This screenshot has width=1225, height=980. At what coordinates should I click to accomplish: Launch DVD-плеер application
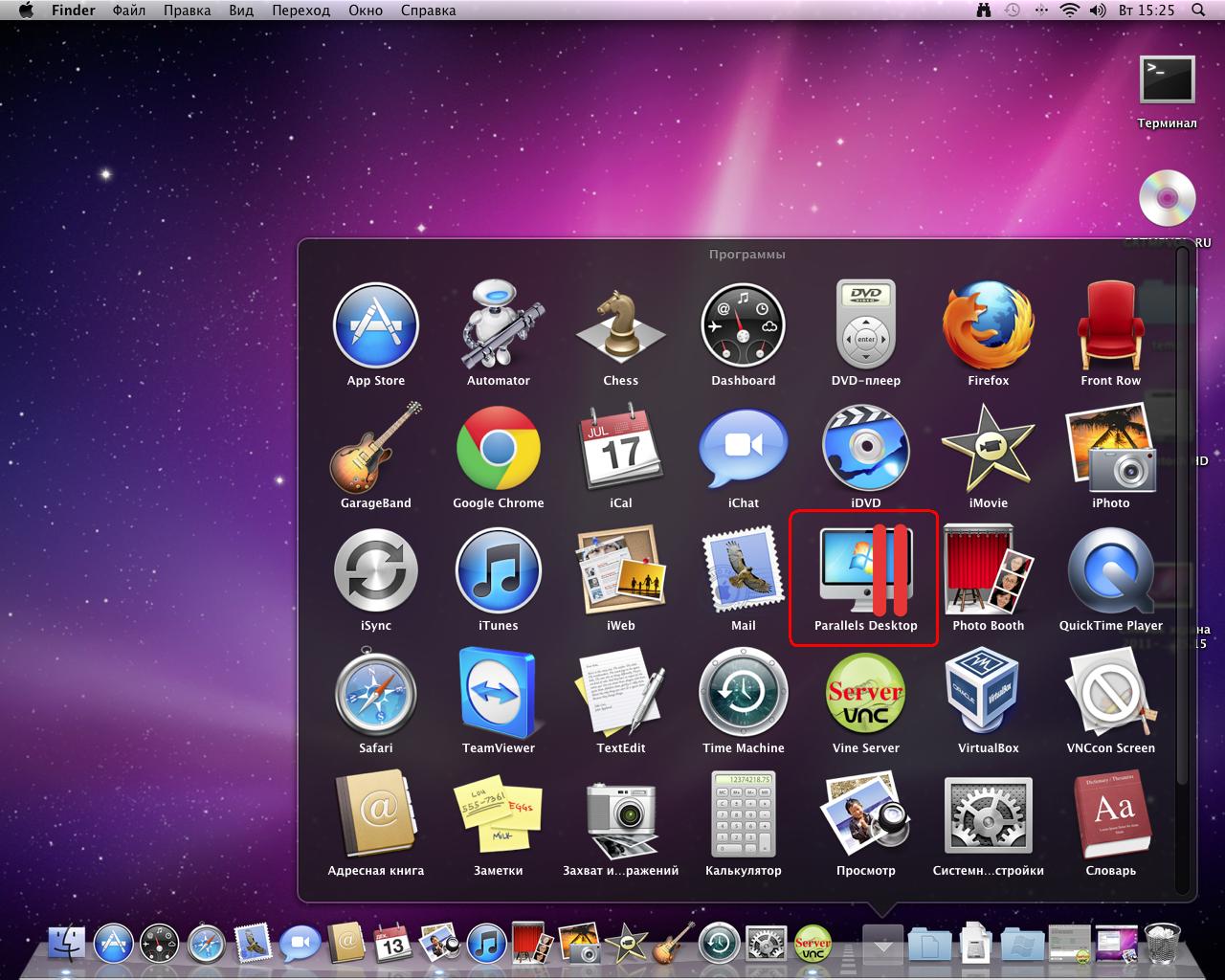click(x=866, y=324)
